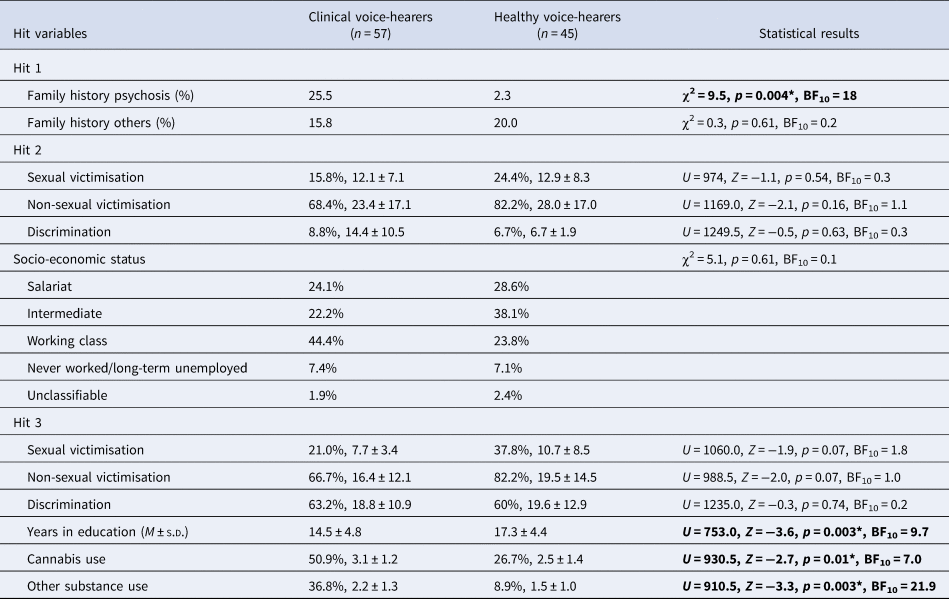Click the "Hit variables" column header
The width and height of the screenshot is (949, 599).
click(x=50, y=33)
